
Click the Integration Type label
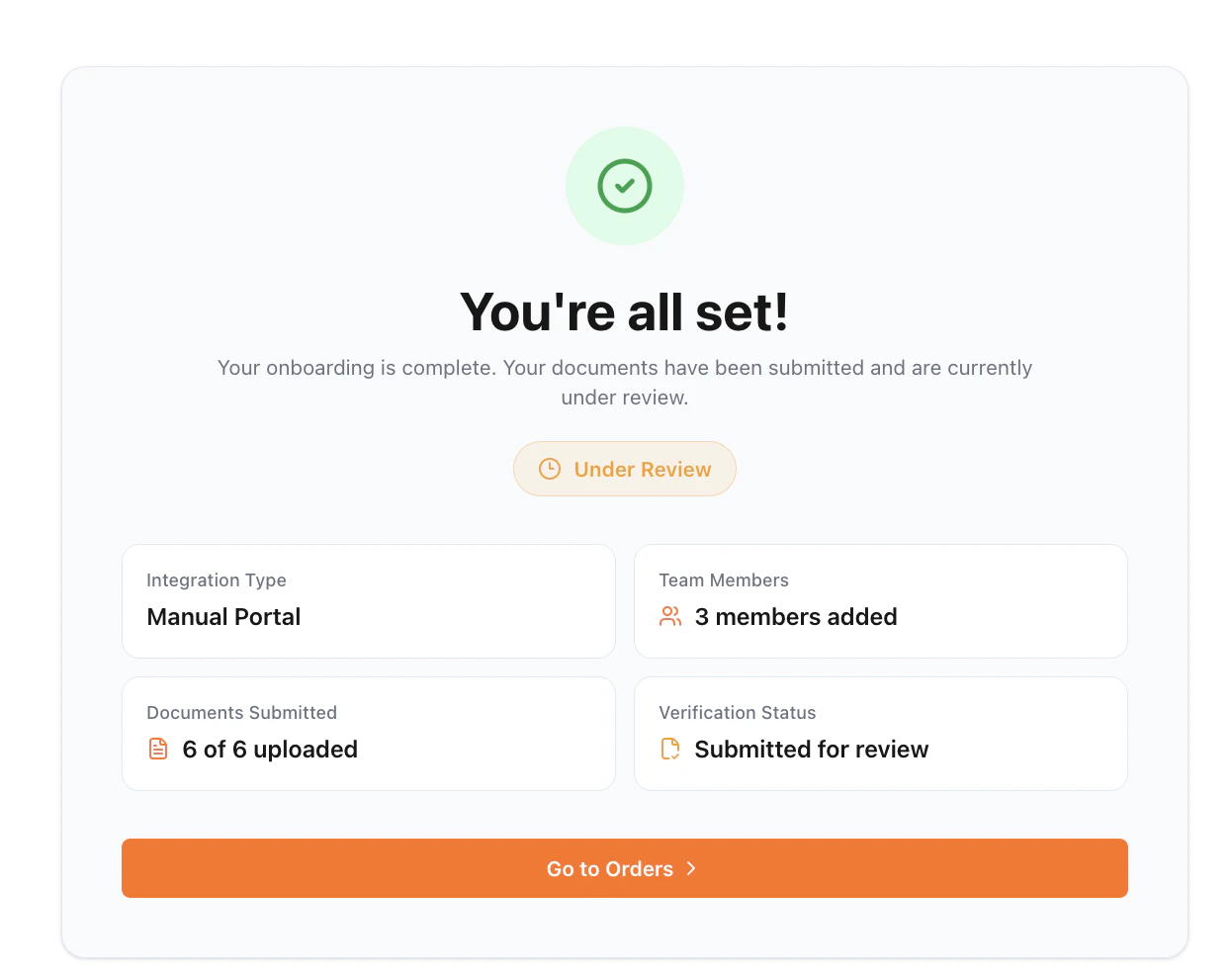tap(217, 580)
